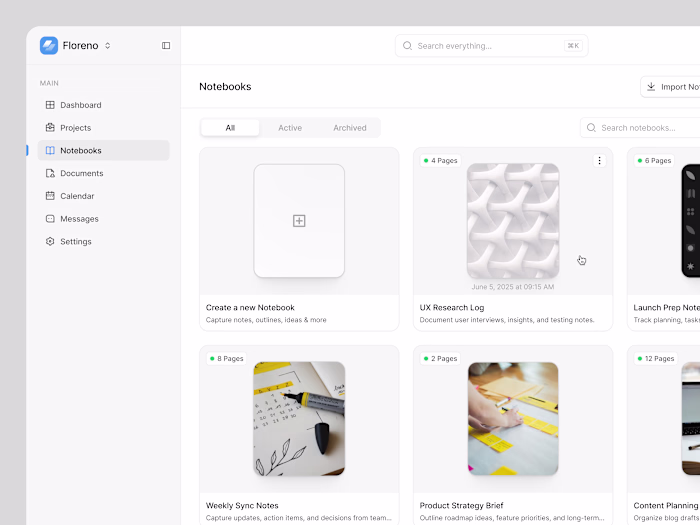Click the Floreno logo icon
Image resolution: width=700 pixels, height=525 pixels.
(49, 46)
